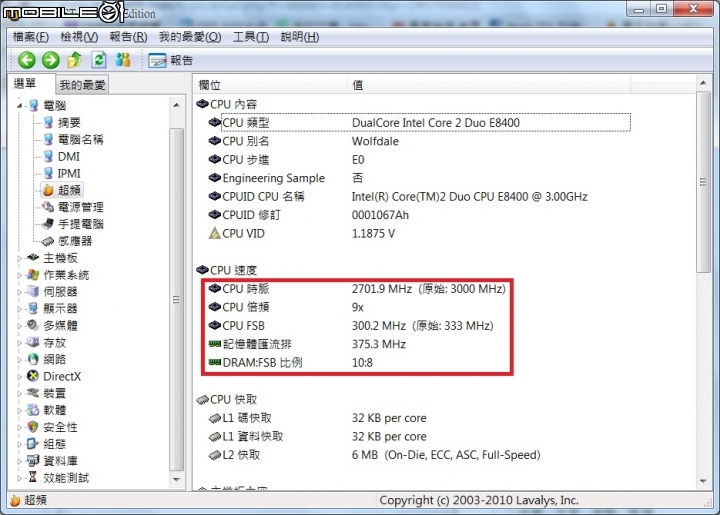Select 電源管理 in the tree

point(80,207)
